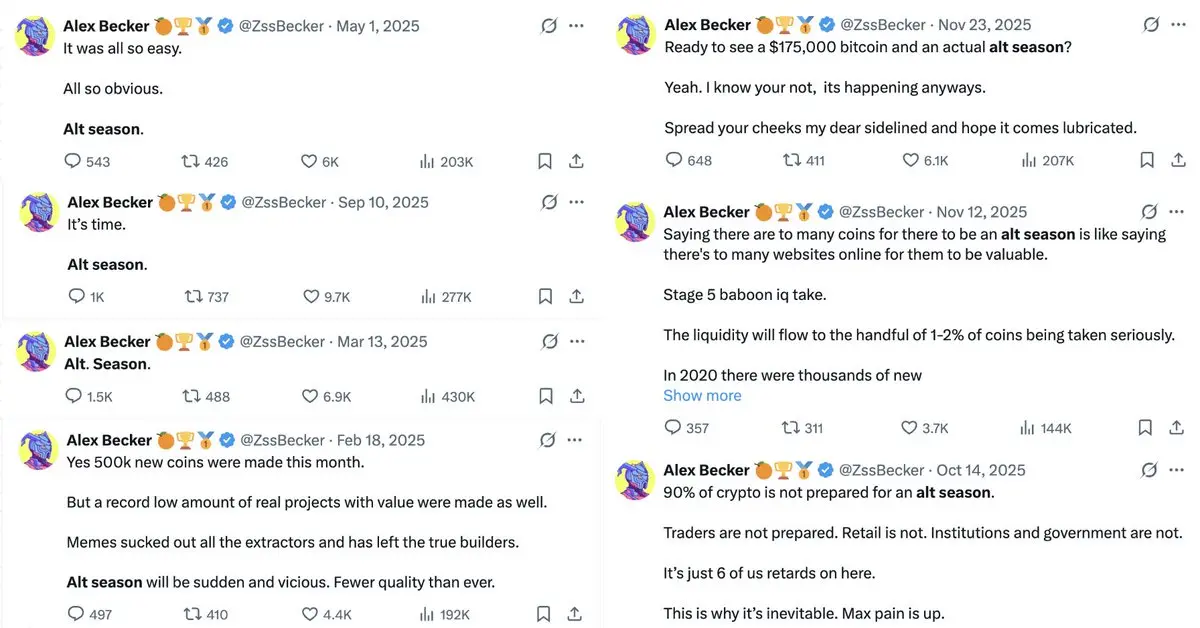Open three-dot menu on Sep 10 tweet
Viewport: 1200px width, 628px height.
[x=576, y=202]
